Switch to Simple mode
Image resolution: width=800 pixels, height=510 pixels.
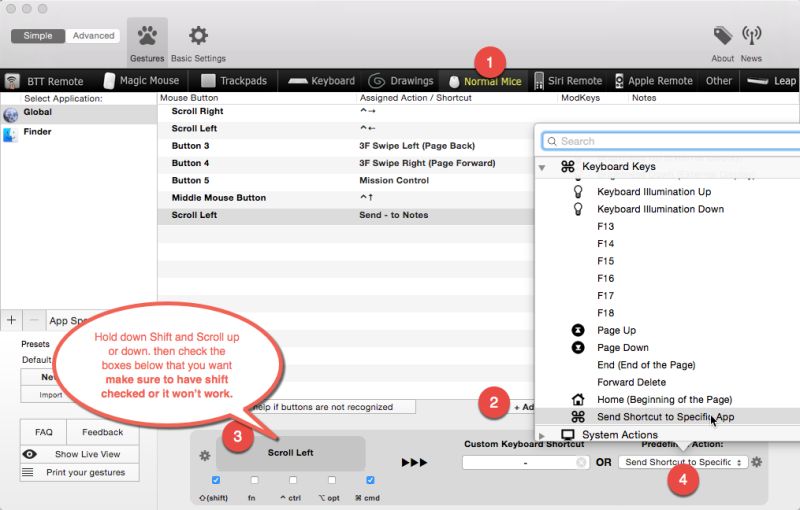(x=38, y=36)
